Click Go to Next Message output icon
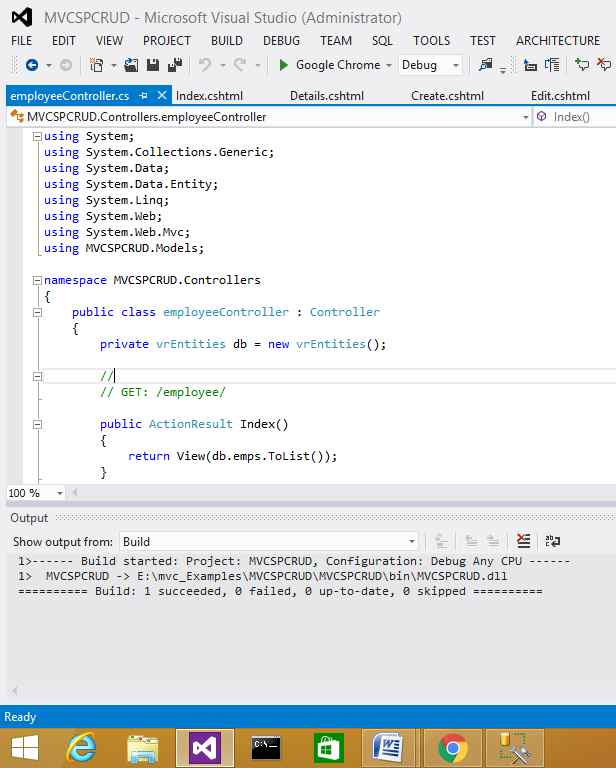Screen dimensions: 616x768 tap(493, 541)
